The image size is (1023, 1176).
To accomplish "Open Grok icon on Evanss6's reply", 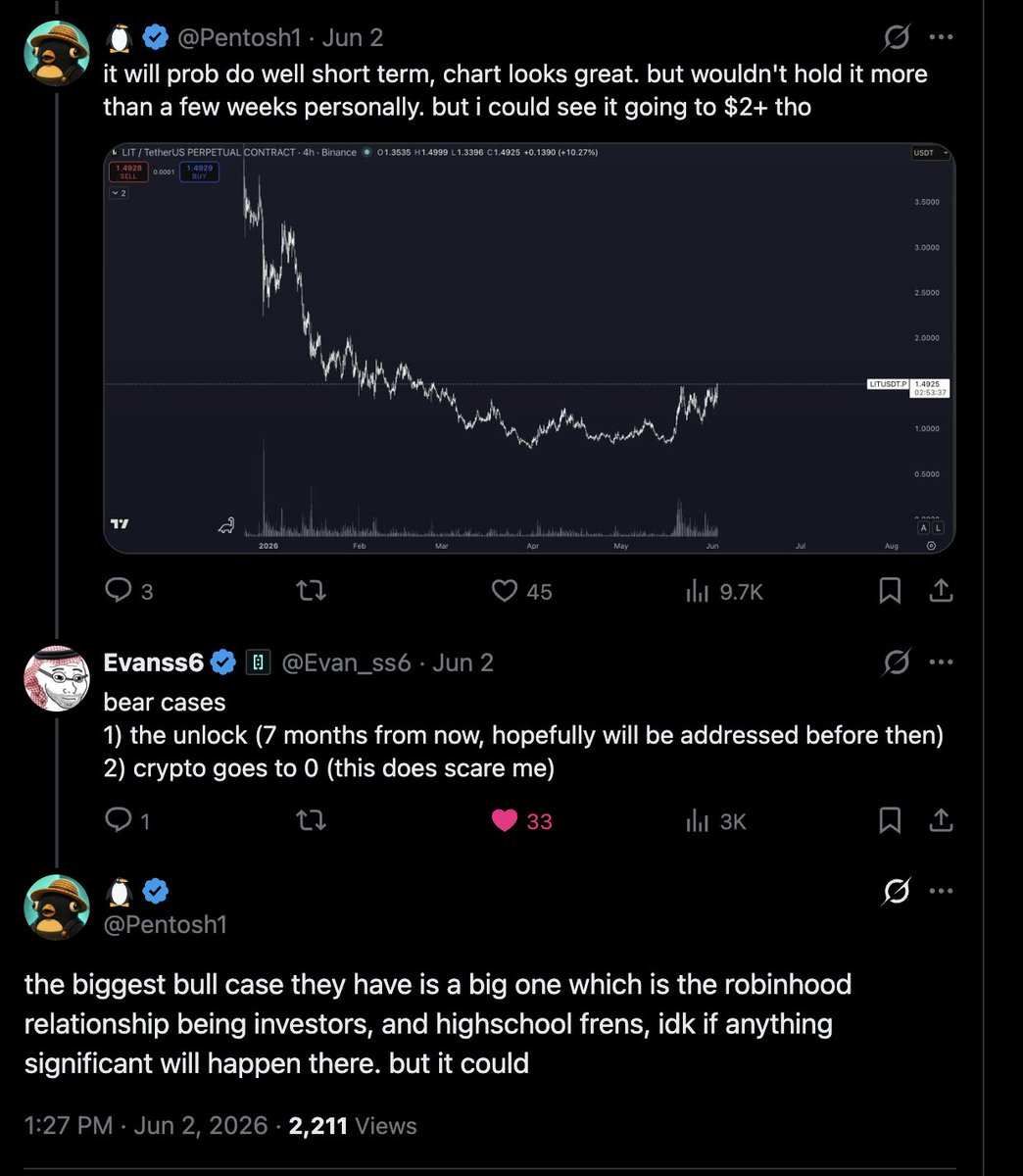I will click(896, 662).
